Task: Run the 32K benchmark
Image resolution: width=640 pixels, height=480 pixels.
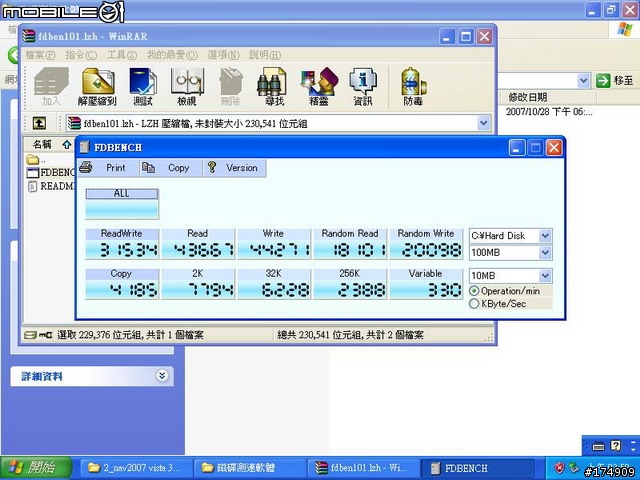Action: [x=273, y=284]
